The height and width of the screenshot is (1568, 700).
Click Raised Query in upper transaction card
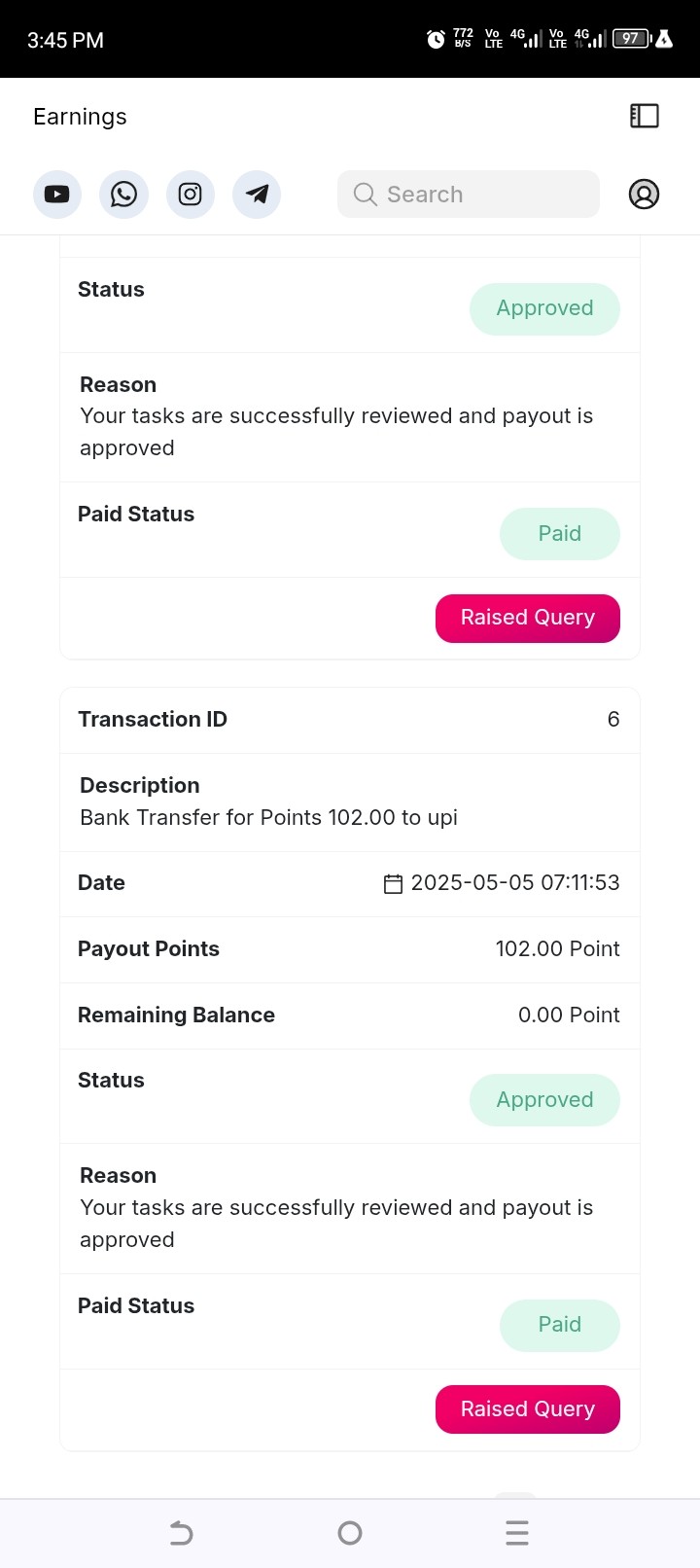click(528, 619)
